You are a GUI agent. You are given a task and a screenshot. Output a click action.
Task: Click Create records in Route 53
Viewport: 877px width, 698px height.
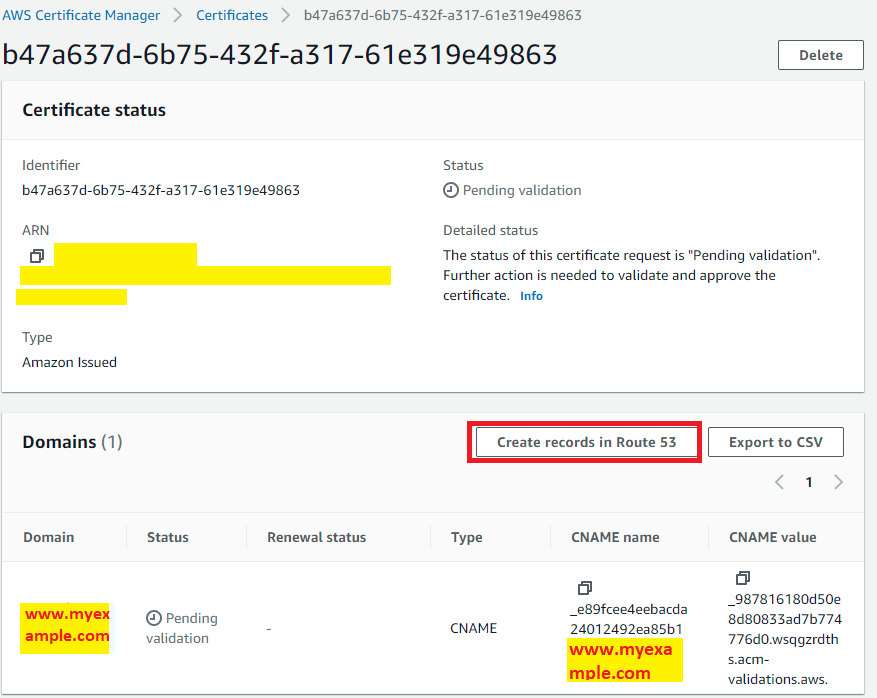point(586,442)
